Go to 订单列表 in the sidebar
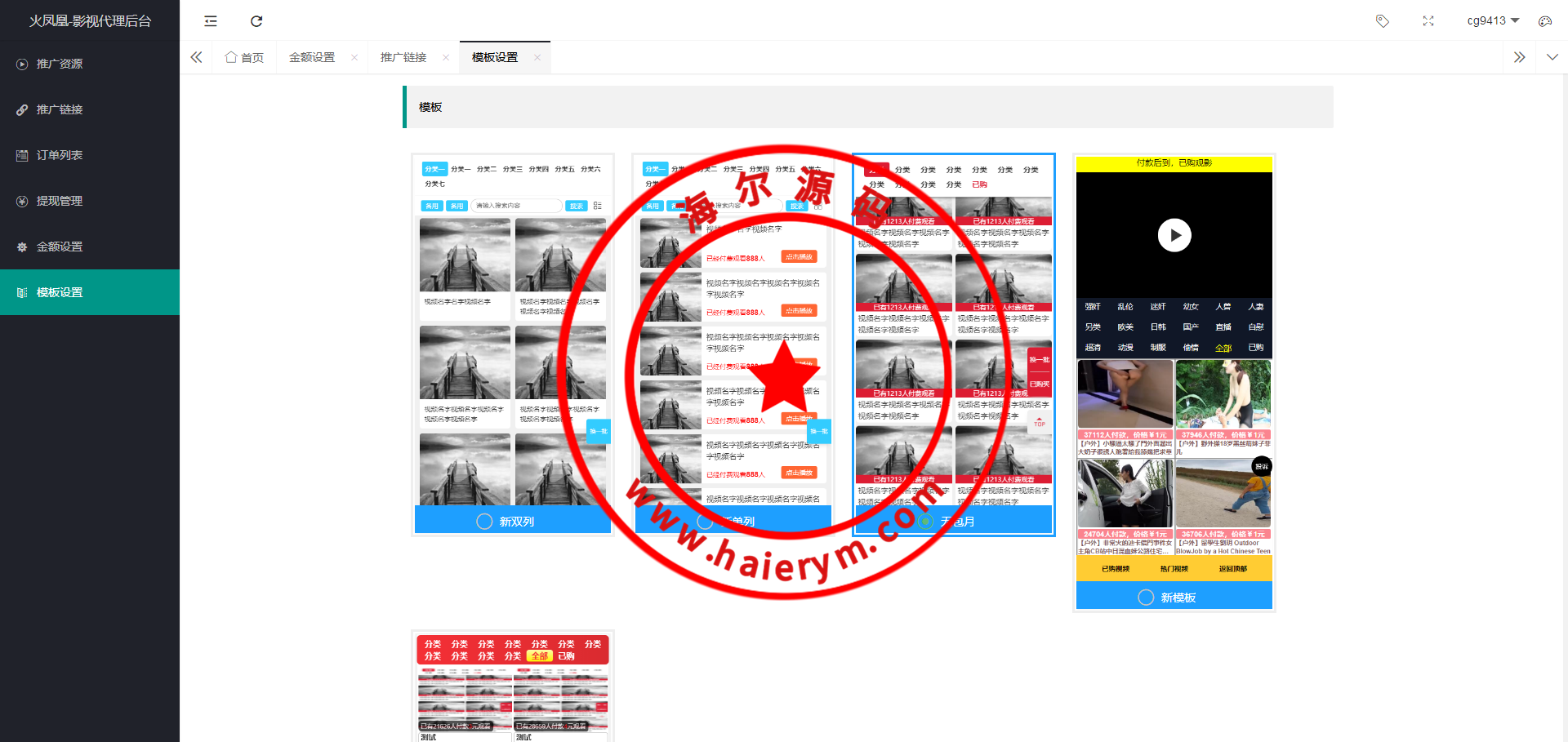The height and width of the screenshot is (742, 1568). (x=60, y=155)
